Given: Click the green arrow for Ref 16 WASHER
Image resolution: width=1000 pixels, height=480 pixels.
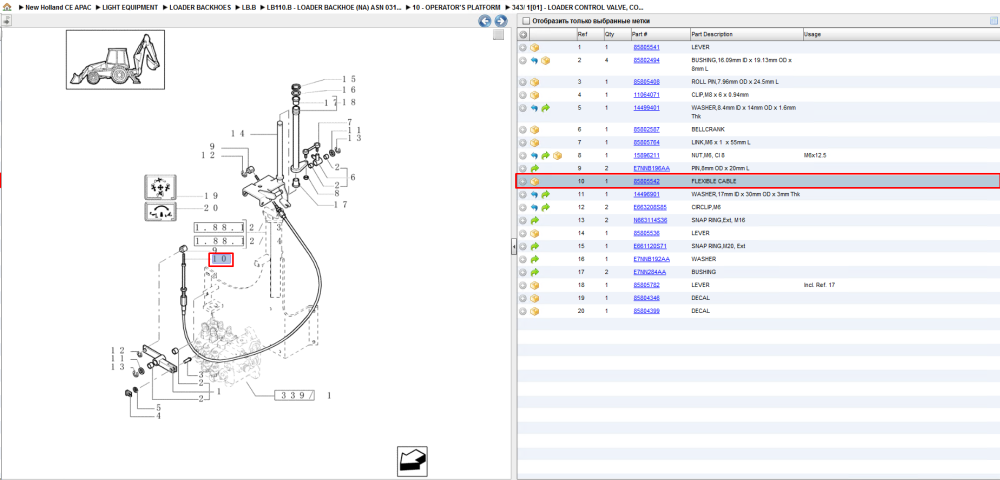Looking at the screenshot, I should pos(534,259).
